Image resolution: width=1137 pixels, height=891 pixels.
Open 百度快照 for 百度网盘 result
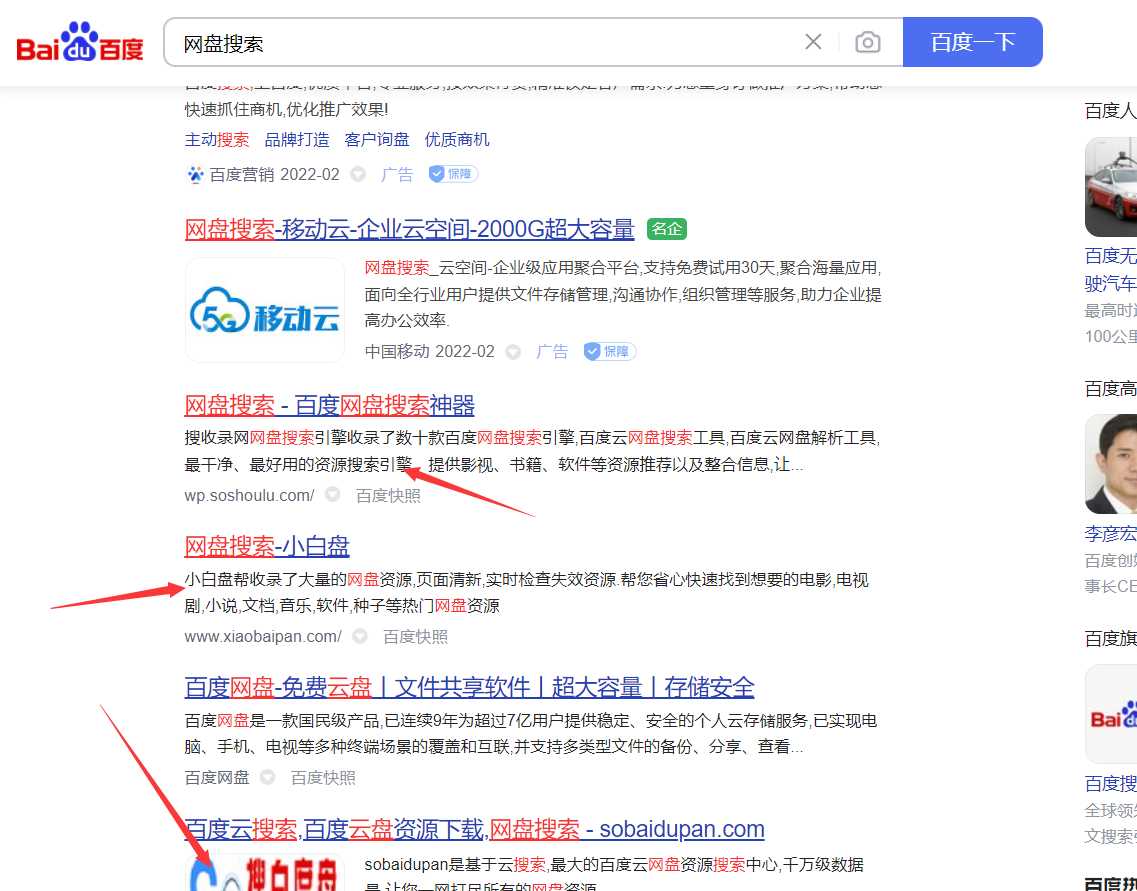(x=323, y=777)
